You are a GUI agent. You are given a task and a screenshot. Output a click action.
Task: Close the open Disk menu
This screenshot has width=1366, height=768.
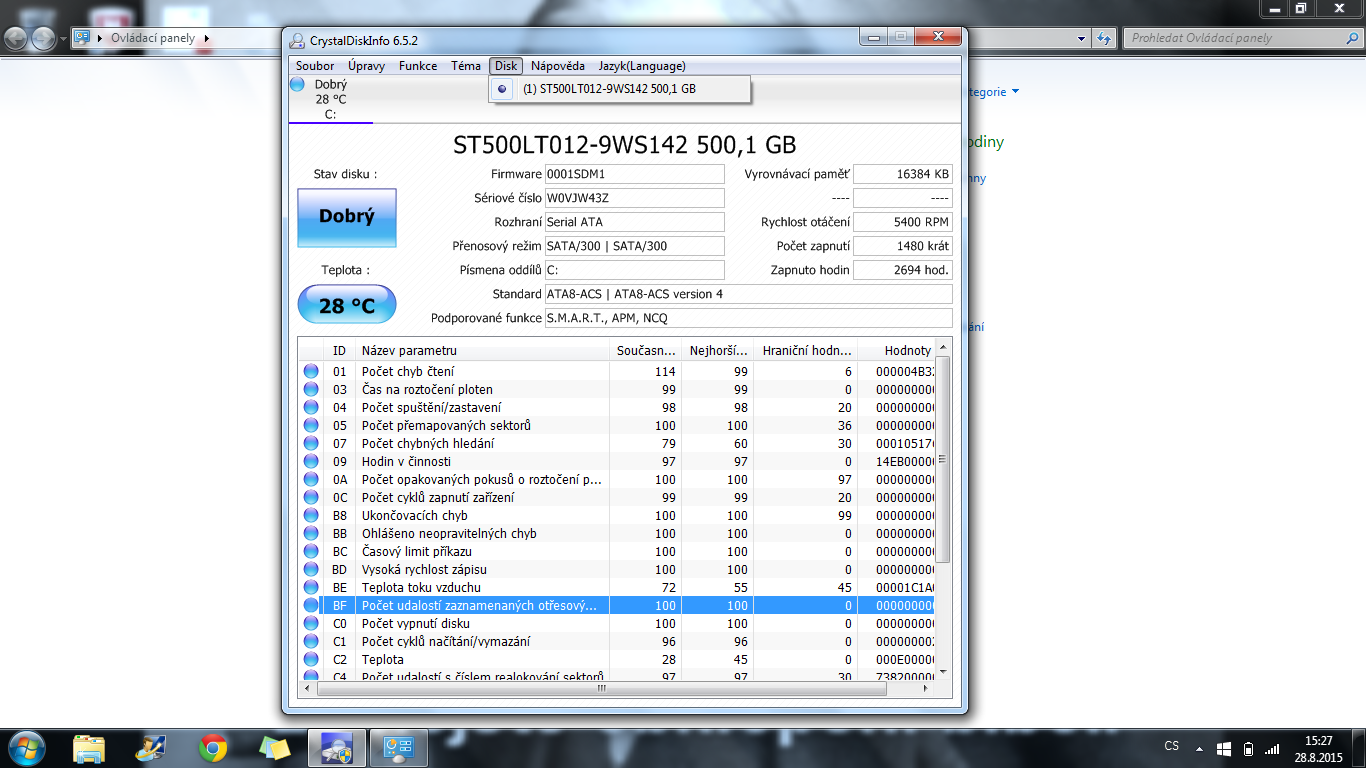506,66
